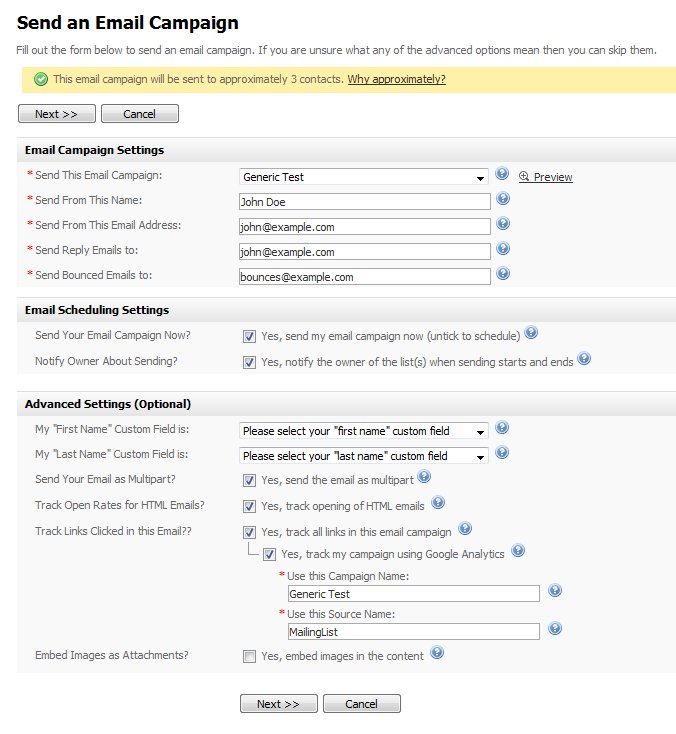The height and width of the screenshot is (734, 676).
Task: Click help icon beside Send From This Name
Action: (503, 199)
